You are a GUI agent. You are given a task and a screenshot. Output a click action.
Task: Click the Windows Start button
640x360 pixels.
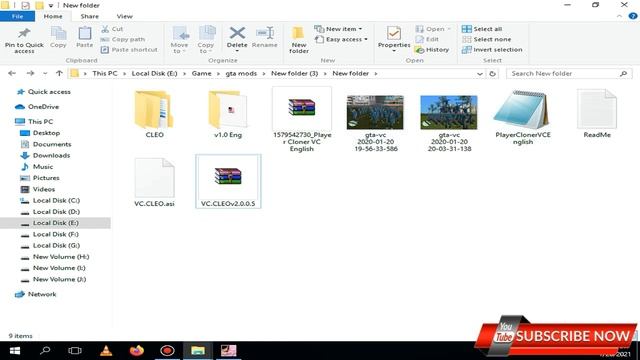point(15,351)
